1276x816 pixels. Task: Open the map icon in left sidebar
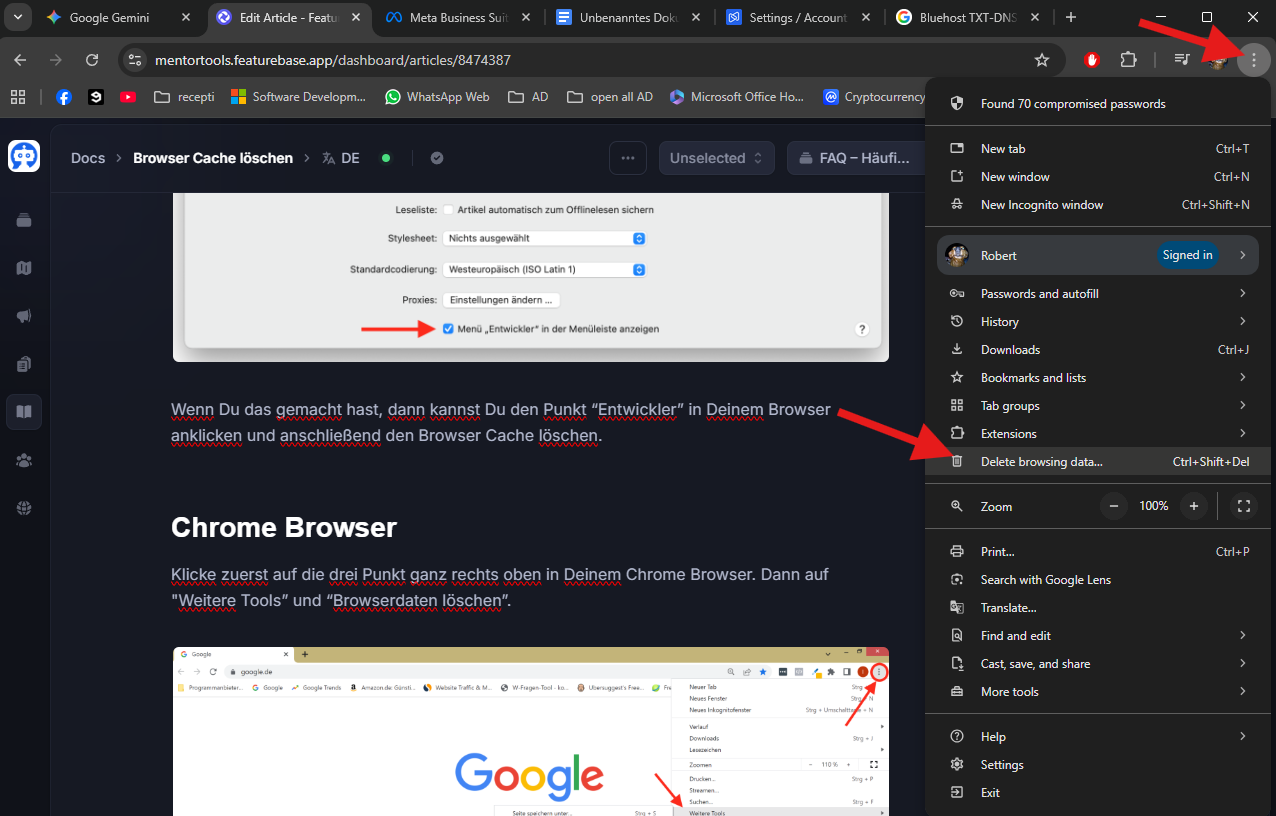pos(24,268)
